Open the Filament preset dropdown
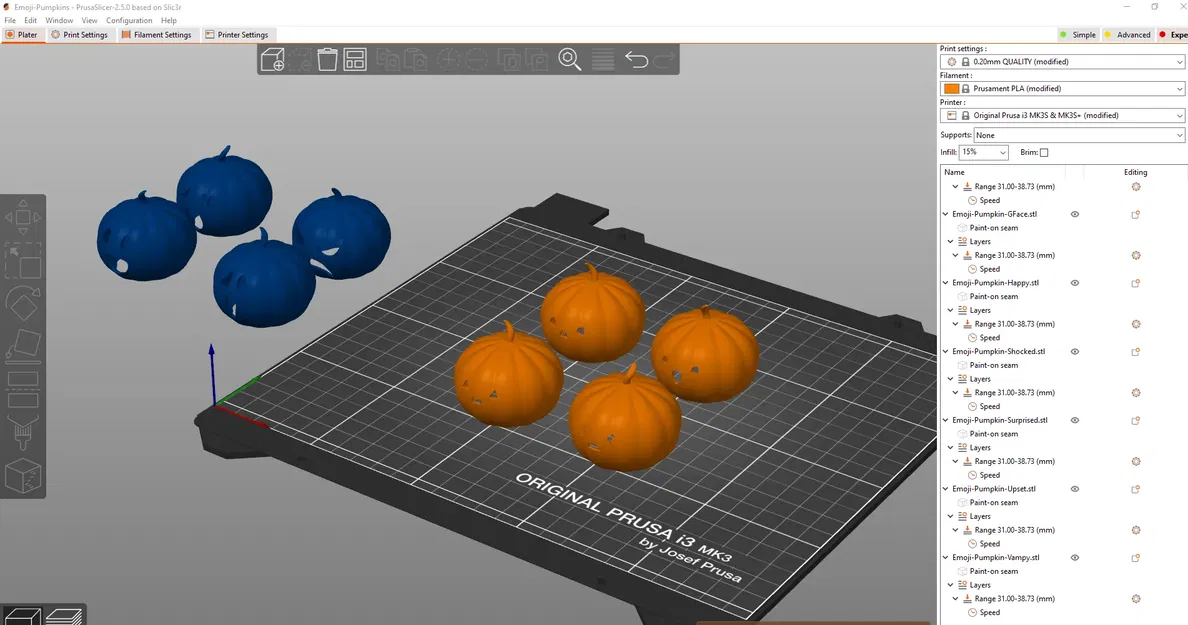Viewport: 1188px width, 625px height. click(1062, 89)
